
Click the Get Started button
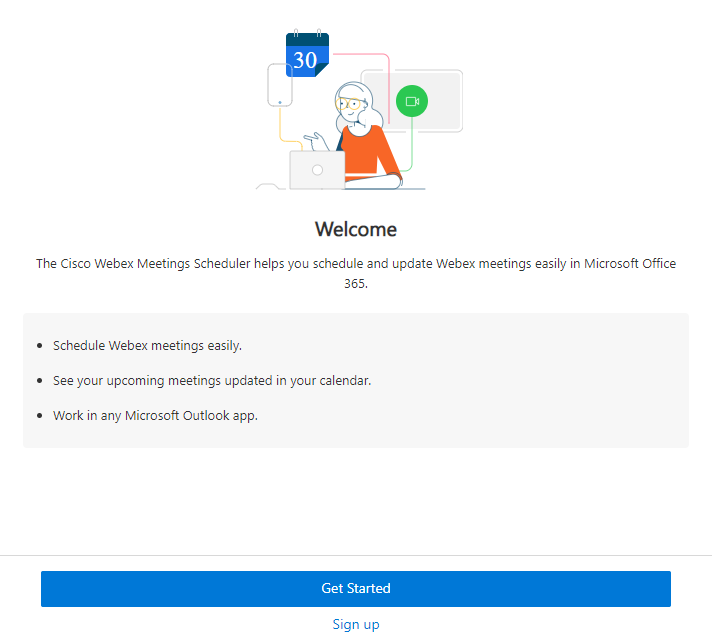click(356, 588)
